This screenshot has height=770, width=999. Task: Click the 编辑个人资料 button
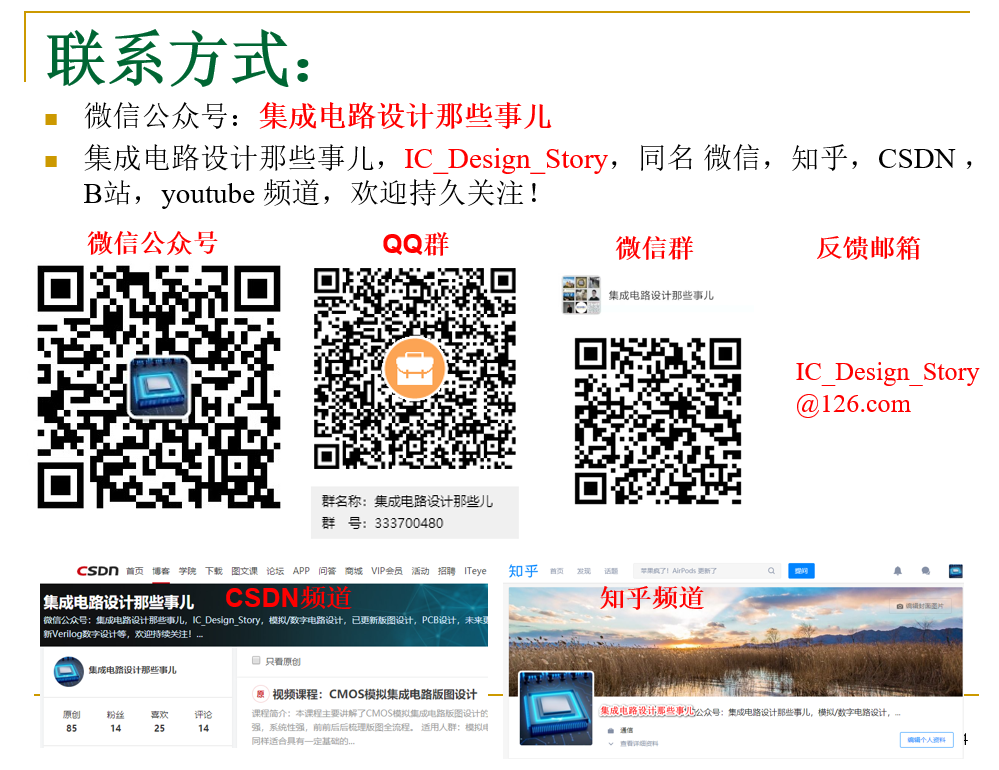[x=926, y=739]
